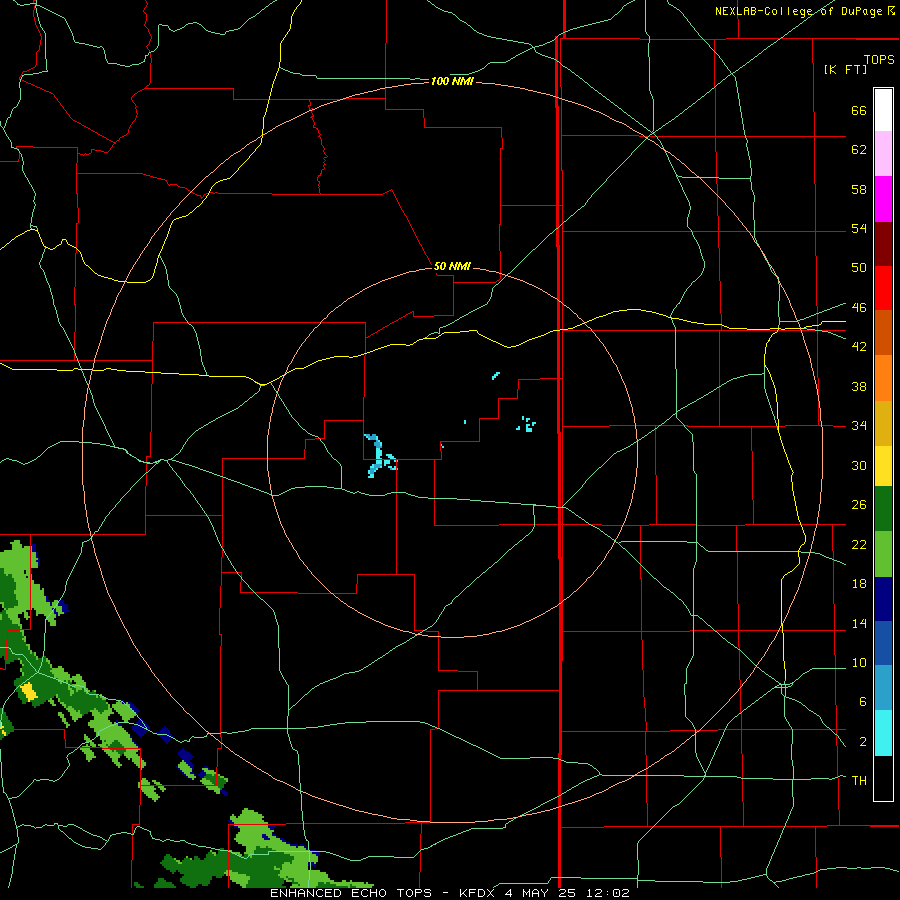Click the dark red 54 K FT swatch

click(883, 244)
